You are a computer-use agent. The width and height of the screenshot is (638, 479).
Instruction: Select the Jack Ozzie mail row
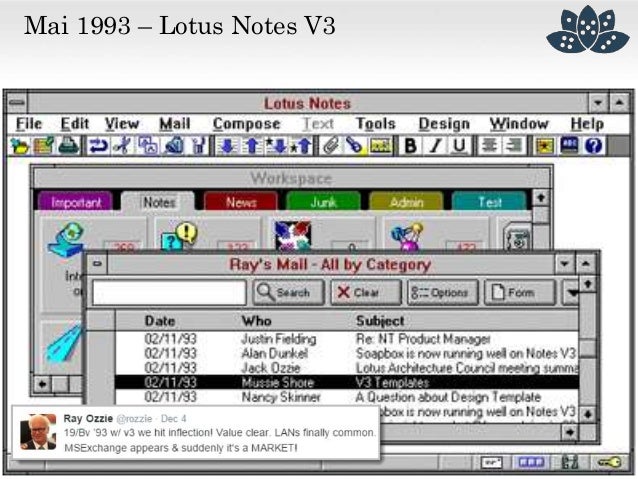click(347, 368)
